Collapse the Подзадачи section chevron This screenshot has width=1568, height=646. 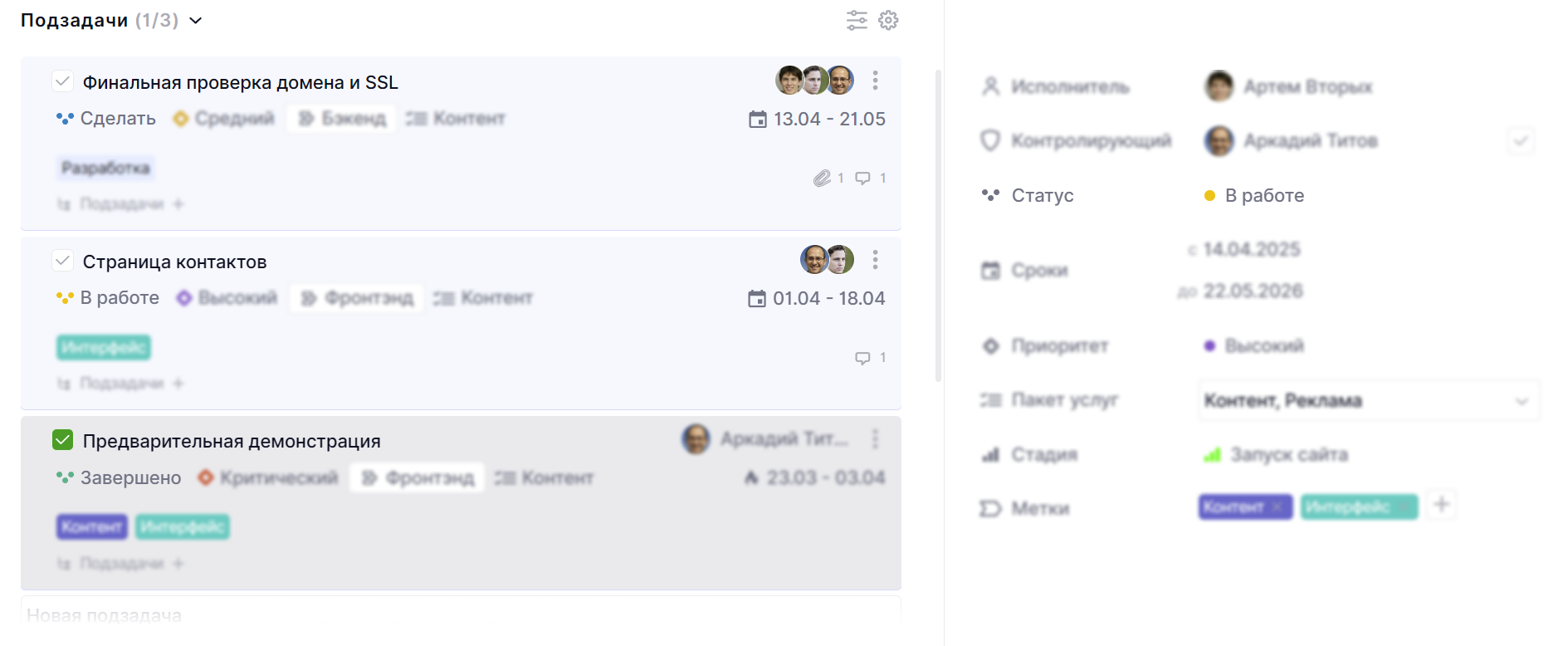196,21
